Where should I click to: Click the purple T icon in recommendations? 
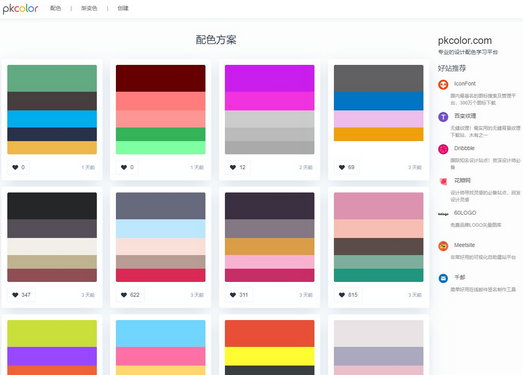[x=443, y=117]
